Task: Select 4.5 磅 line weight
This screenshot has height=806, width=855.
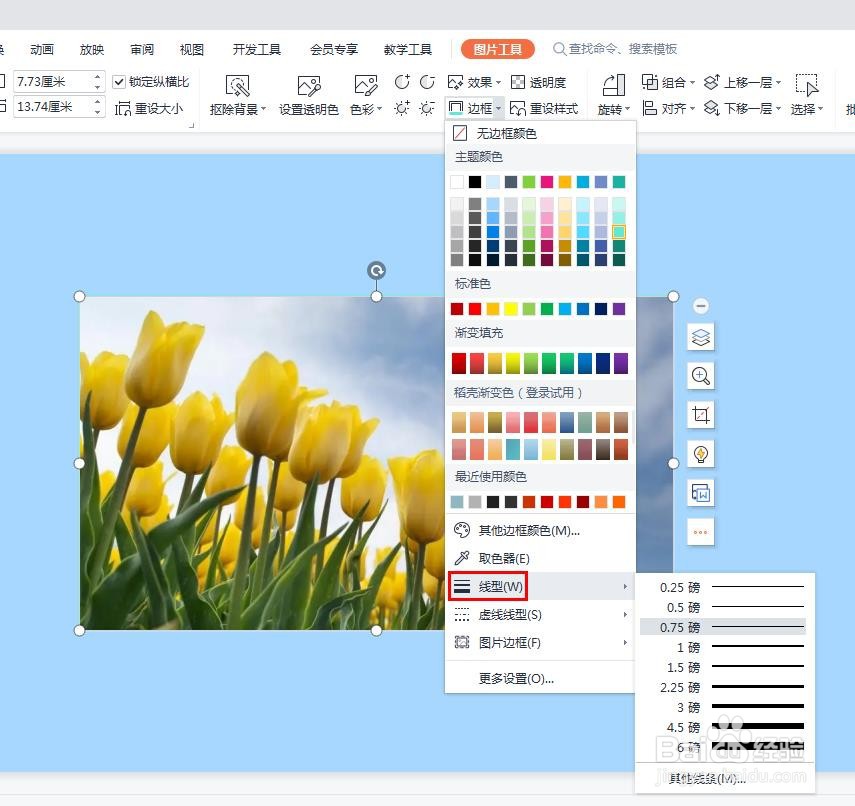Action: 724,727
